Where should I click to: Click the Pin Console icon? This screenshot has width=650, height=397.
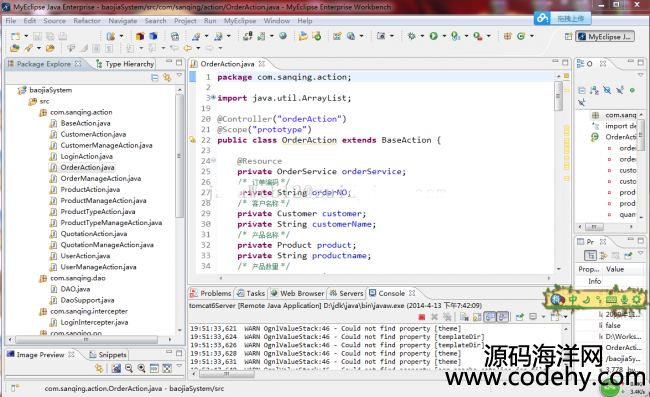coord(519,317)
